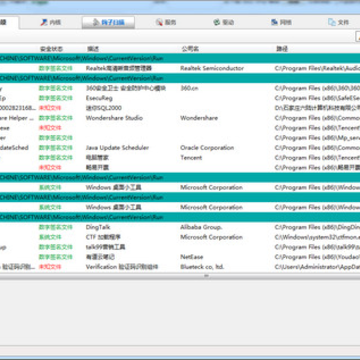This screenshot has width=360, height=360.
Task: Select the 有道云笔记 entry
Action: (x=100, y=257)
